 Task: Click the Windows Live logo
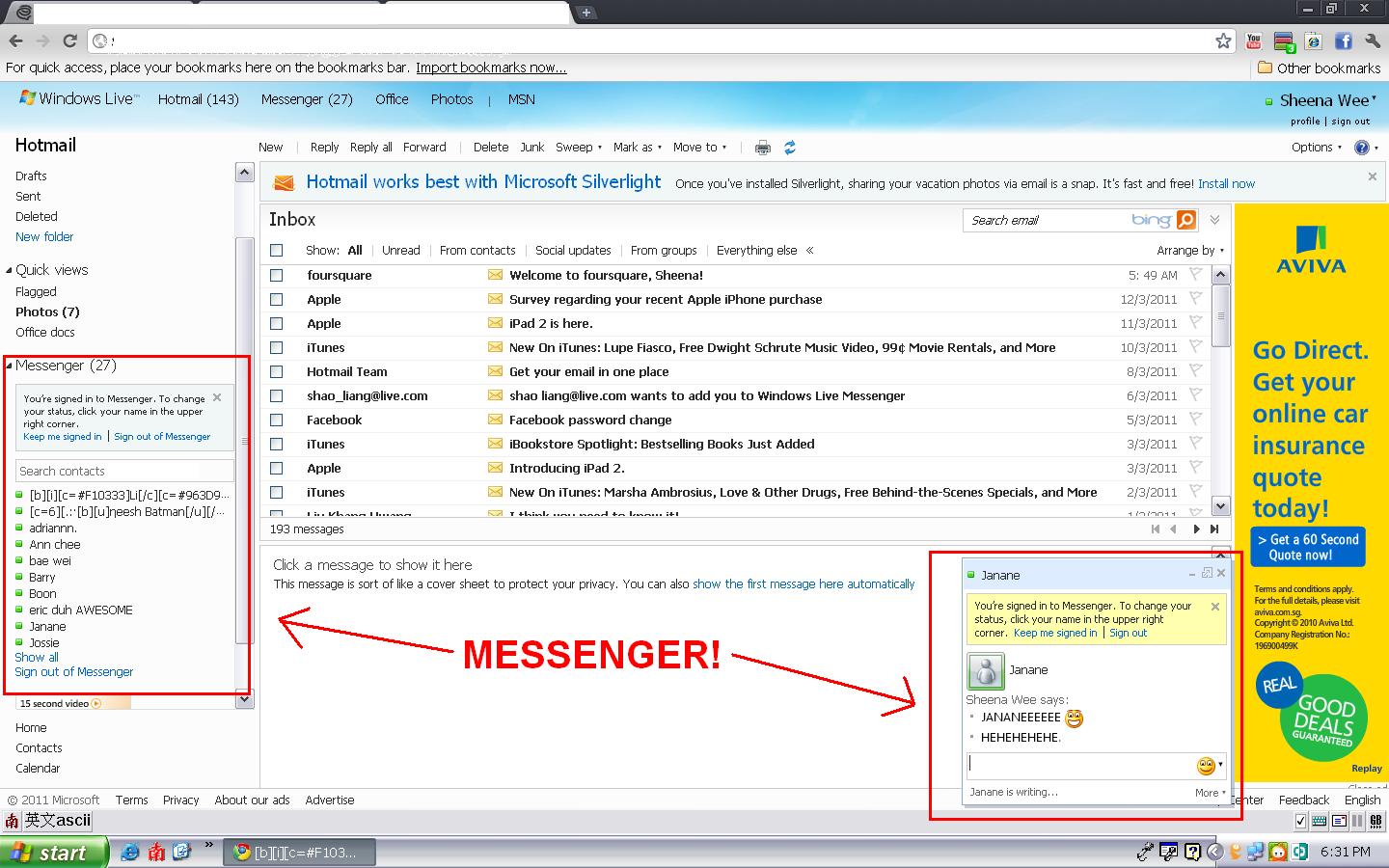79,98
